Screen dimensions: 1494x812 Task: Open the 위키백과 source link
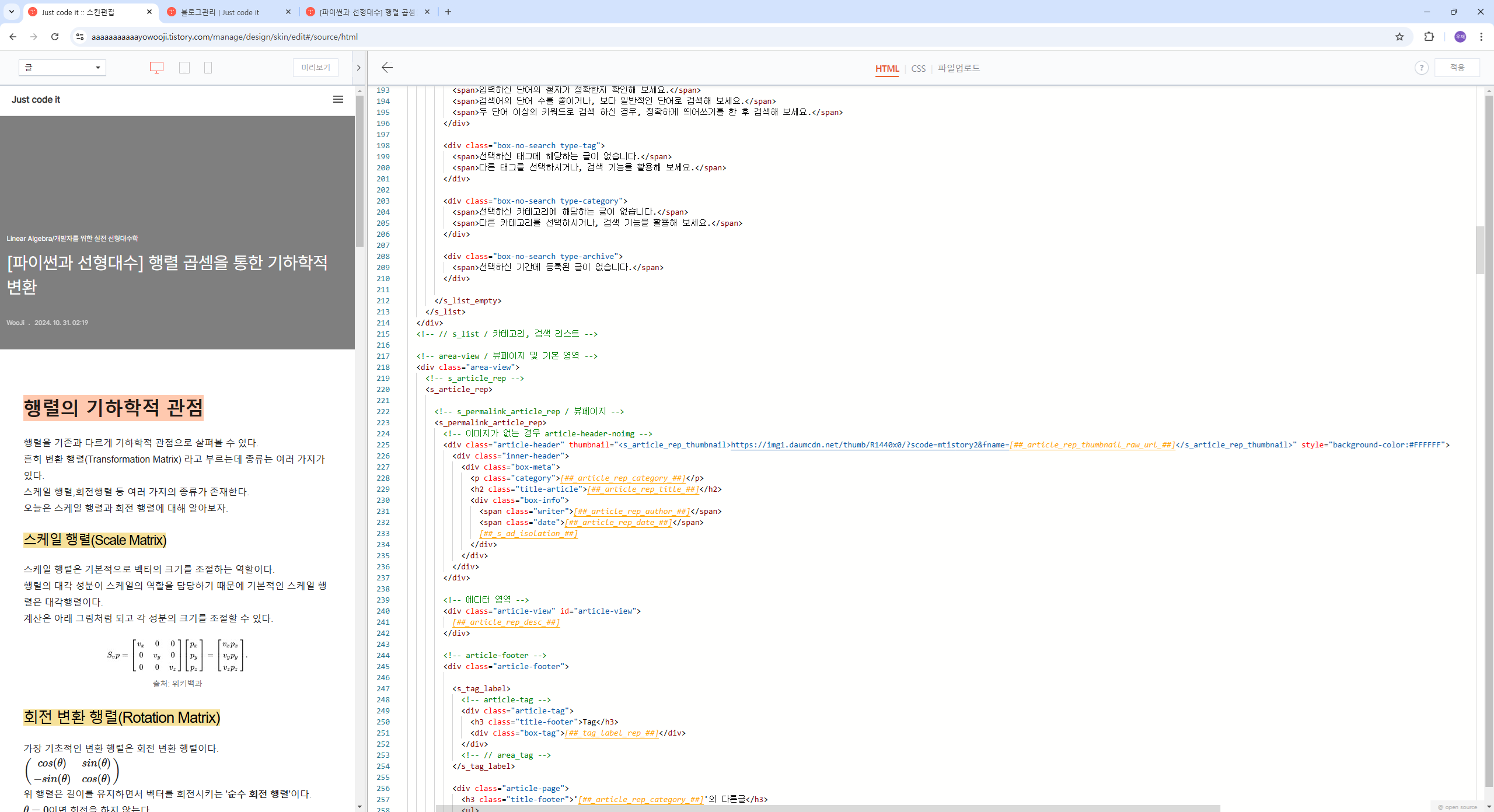coord(187,683)
